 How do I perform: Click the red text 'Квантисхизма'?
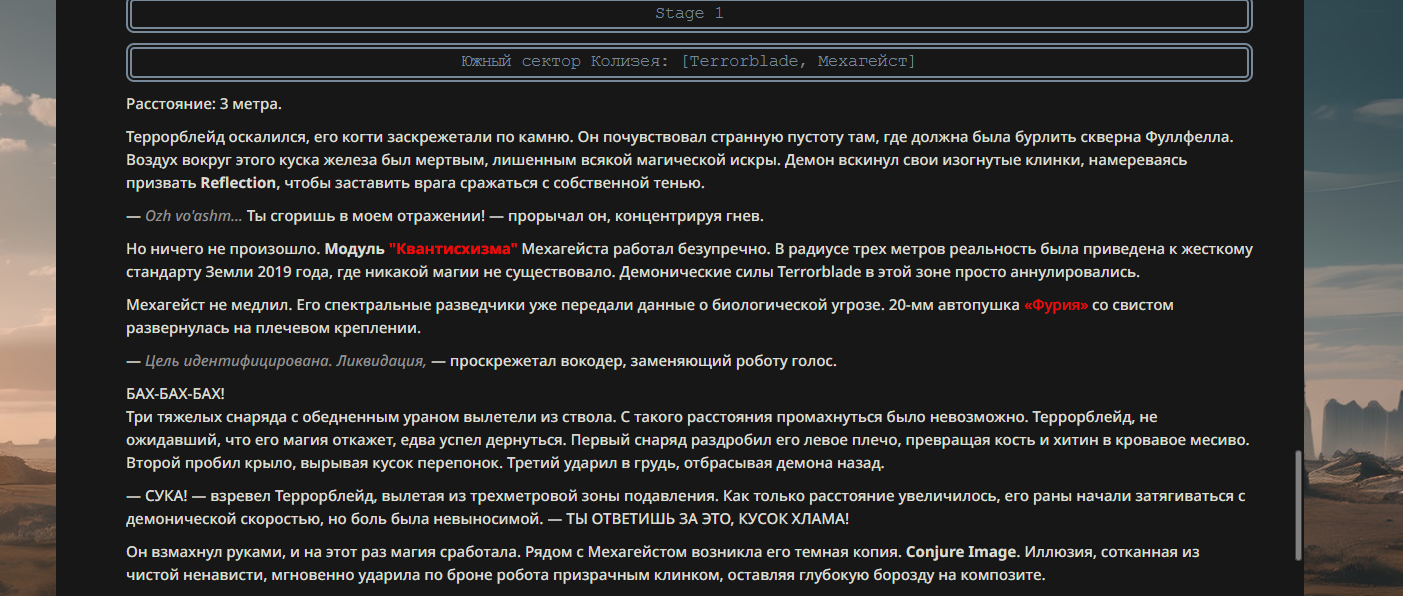click(x=453, y=249)
